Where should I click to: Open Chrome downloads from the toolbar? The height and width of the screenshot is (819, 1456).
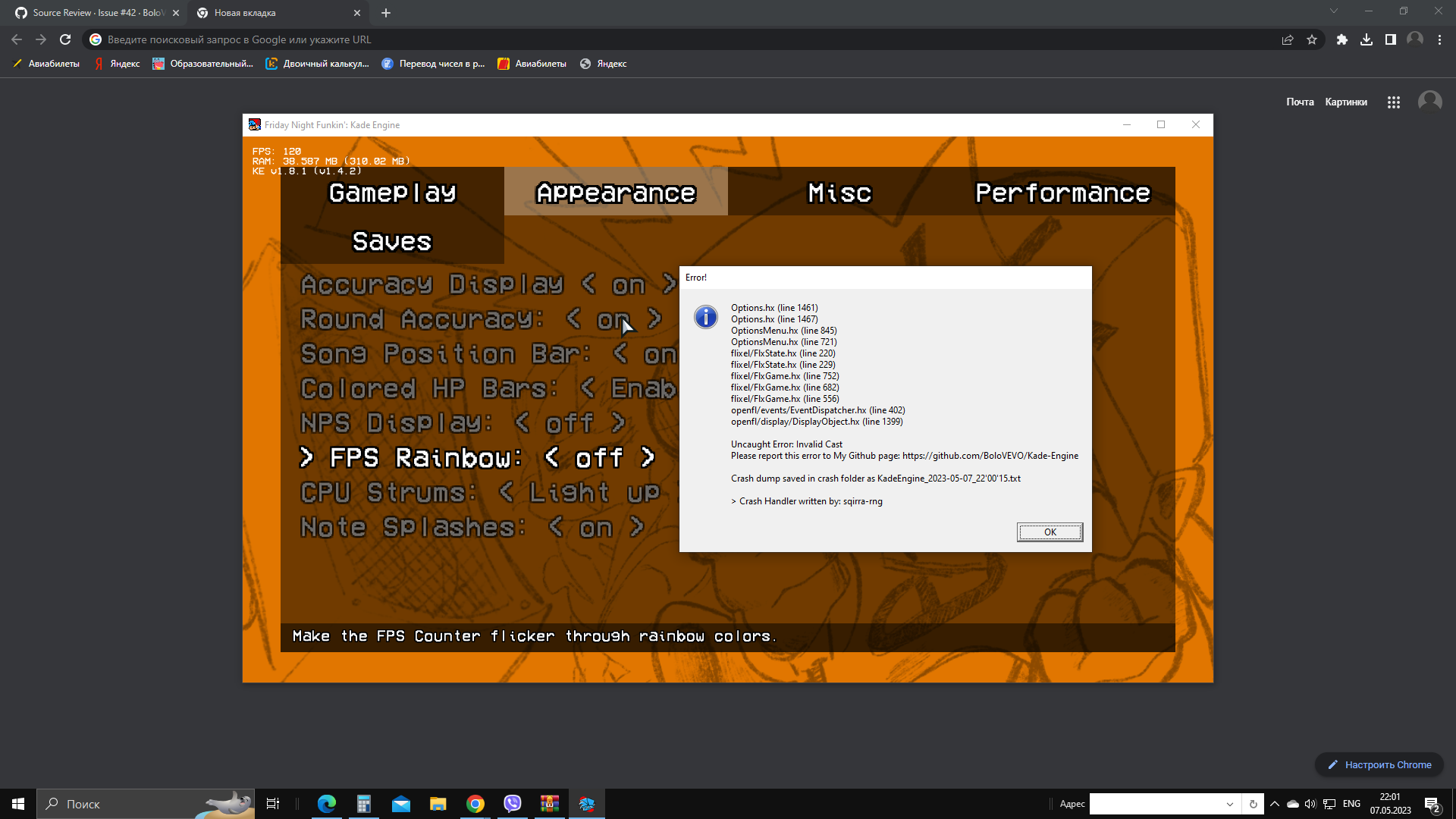coord(1367,39)
